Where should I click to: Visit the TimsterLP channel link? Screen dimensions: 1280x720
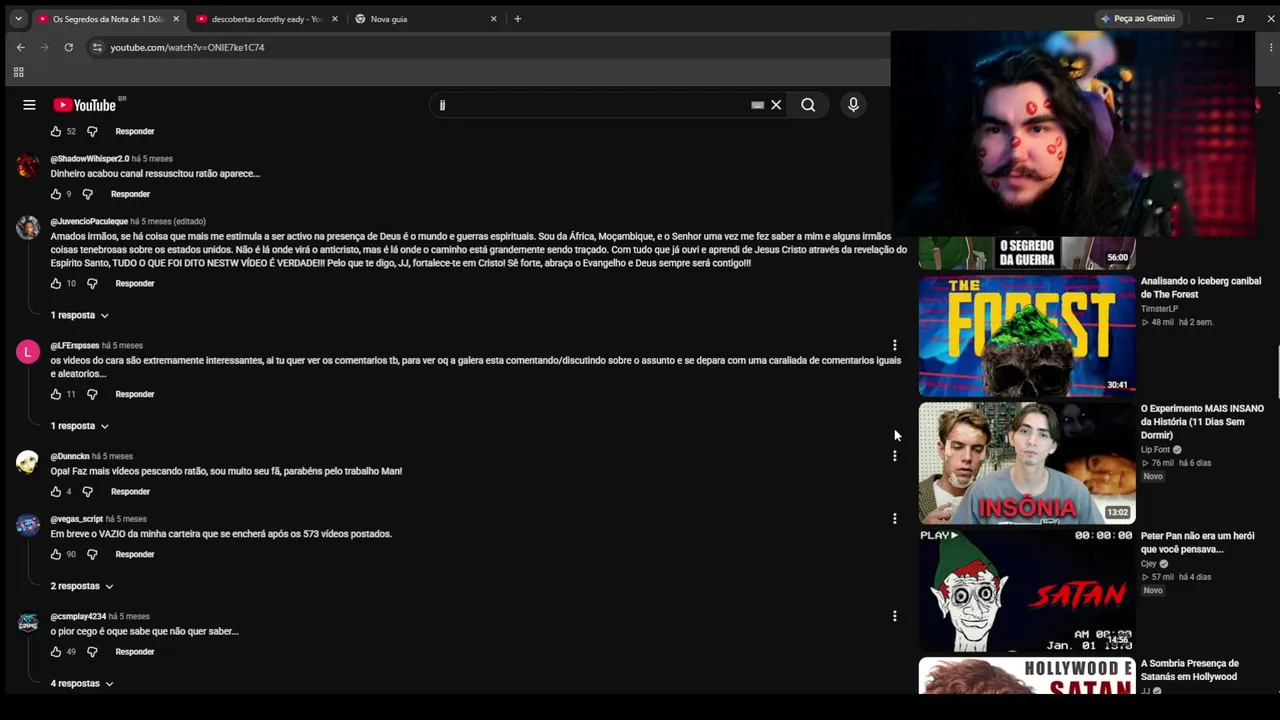coord(1160,309)
